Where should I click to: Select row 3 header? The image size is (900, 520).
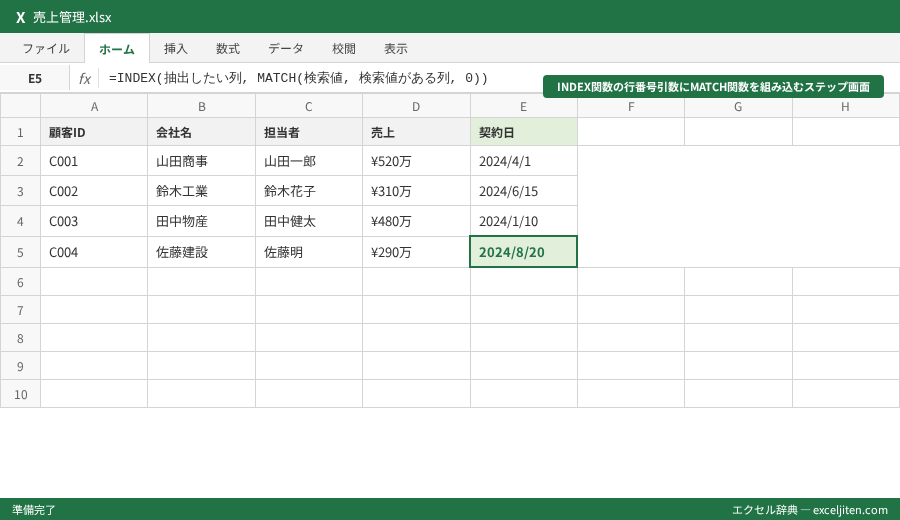20,191
